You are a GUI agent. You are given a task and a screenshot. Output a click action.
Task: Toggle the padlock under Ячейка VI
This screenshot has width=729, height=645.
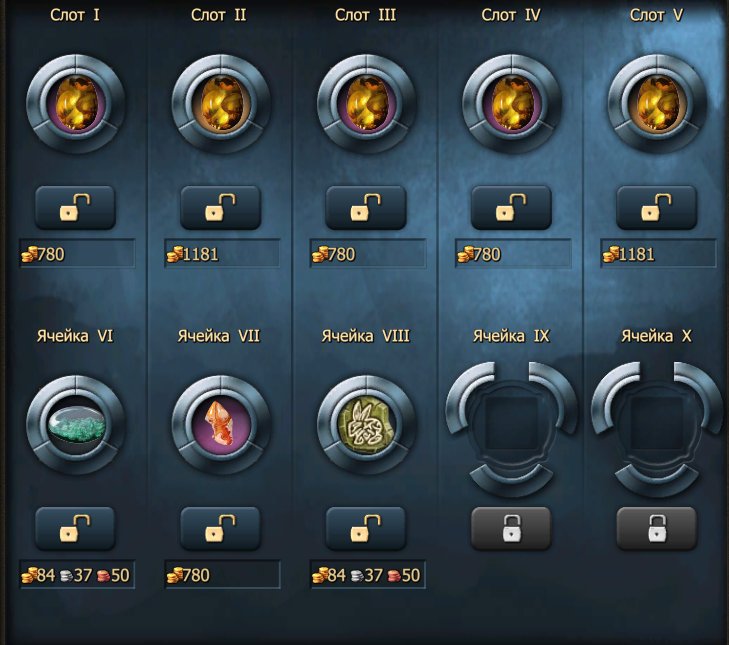coord(75,528)
